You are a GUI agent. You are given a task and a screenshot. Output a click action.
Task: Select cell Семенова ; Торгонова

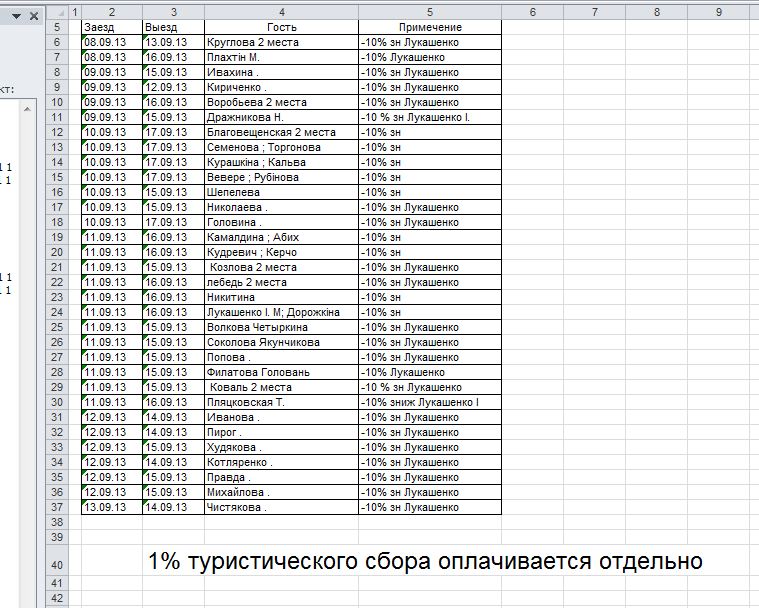282,147
